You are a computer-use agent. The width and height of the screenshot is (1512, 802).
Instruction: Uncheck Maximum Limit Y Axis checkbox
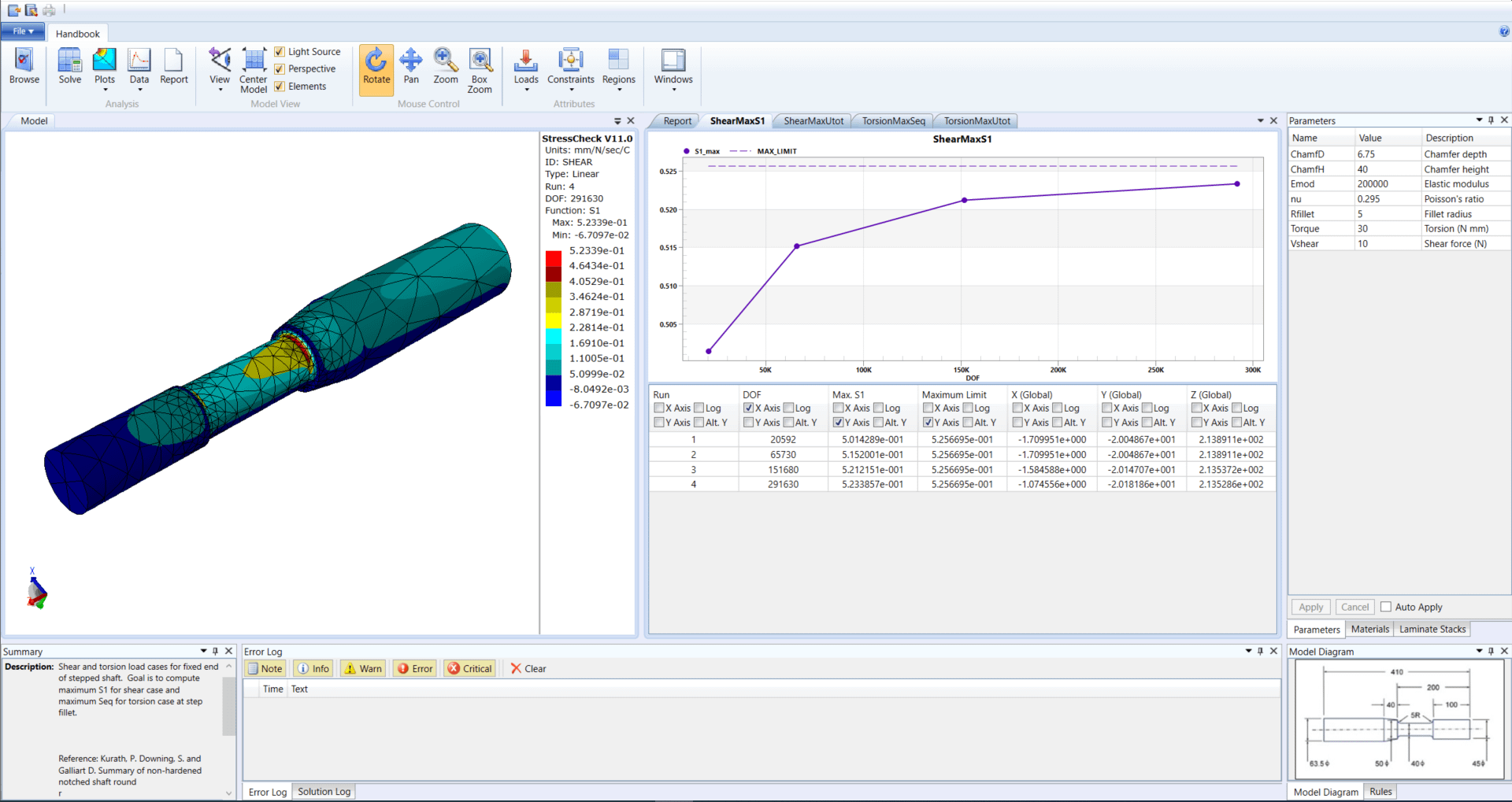pyautogui.click(x=928, y=422)
